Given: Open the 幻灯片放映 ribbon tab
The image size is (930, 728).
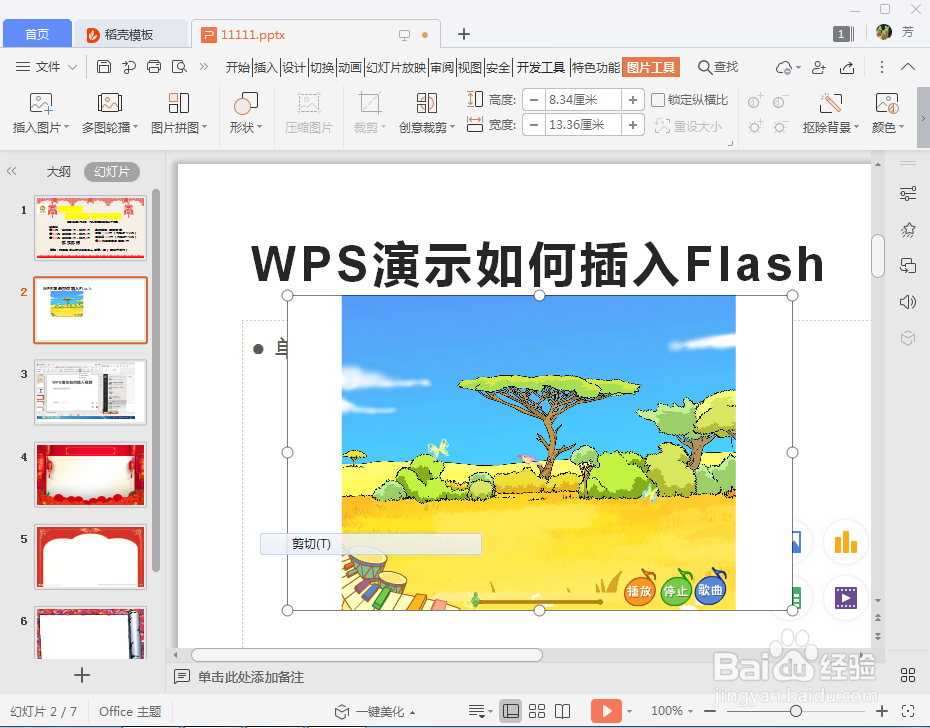Looking at the screenshot, I should [x=396, y=68].
